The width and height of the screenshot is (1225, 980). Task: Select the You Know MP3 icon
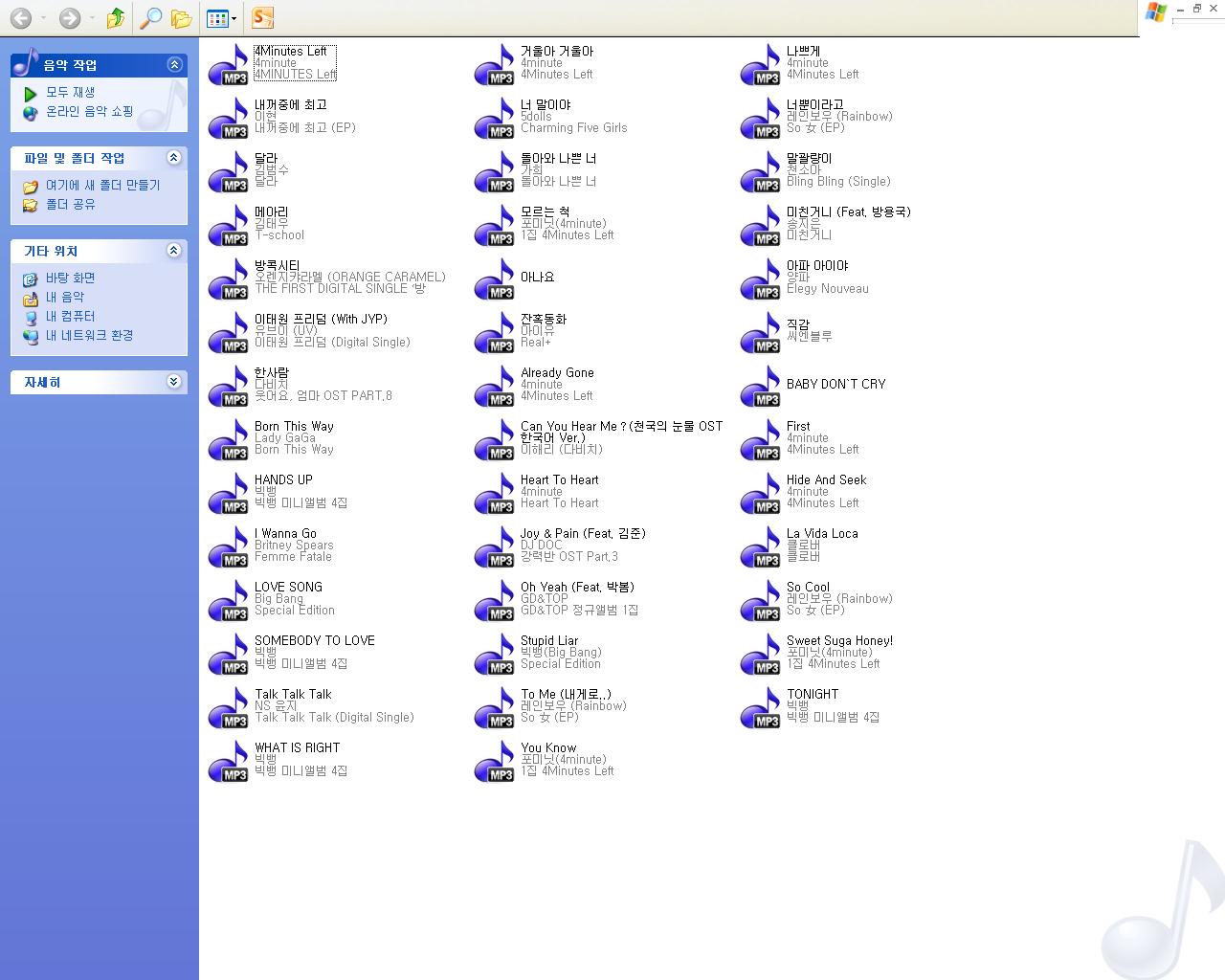coord(495,761)
